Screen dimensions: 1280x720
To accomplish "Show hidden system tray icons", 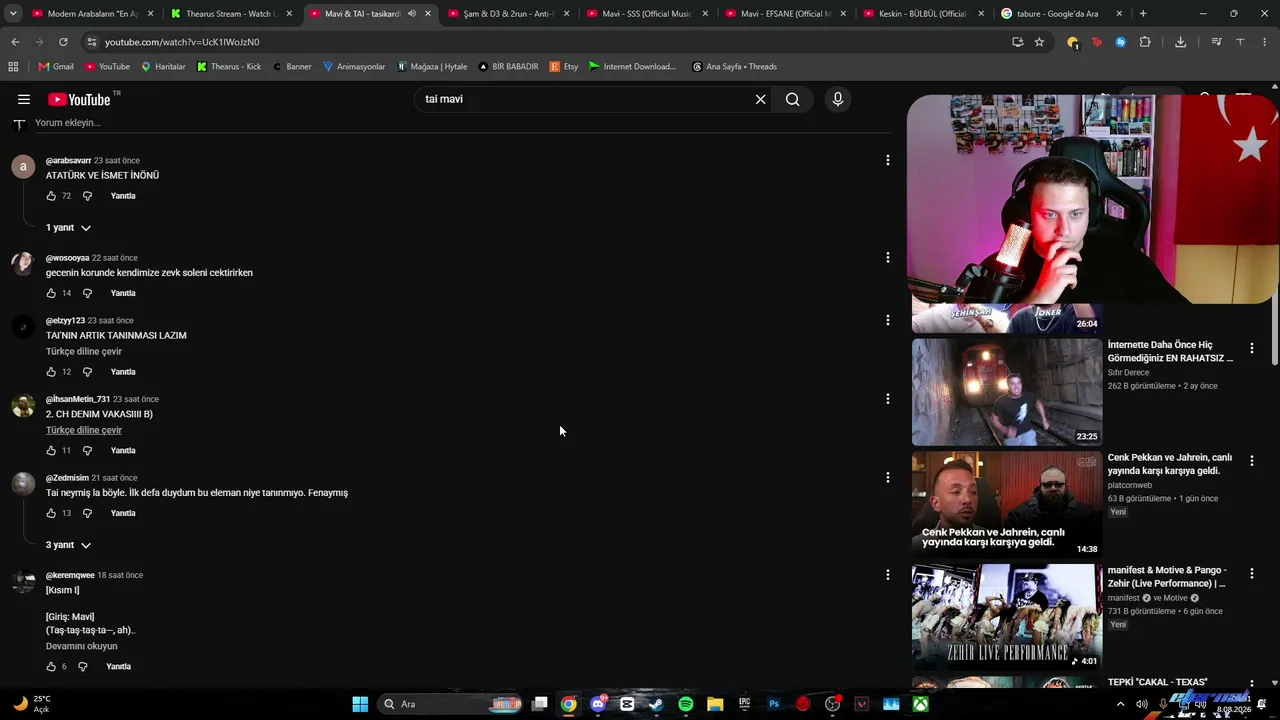I will coord(1121,704).
